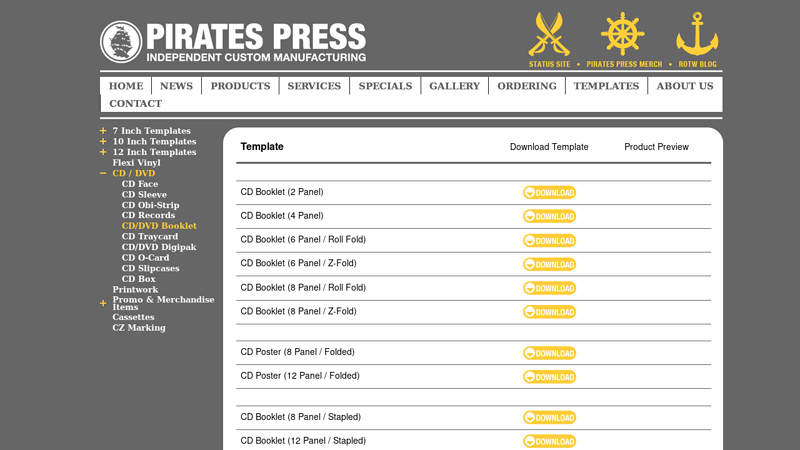Open Services menu
This screenshot has width=800, height=450.
pos(314,86)
